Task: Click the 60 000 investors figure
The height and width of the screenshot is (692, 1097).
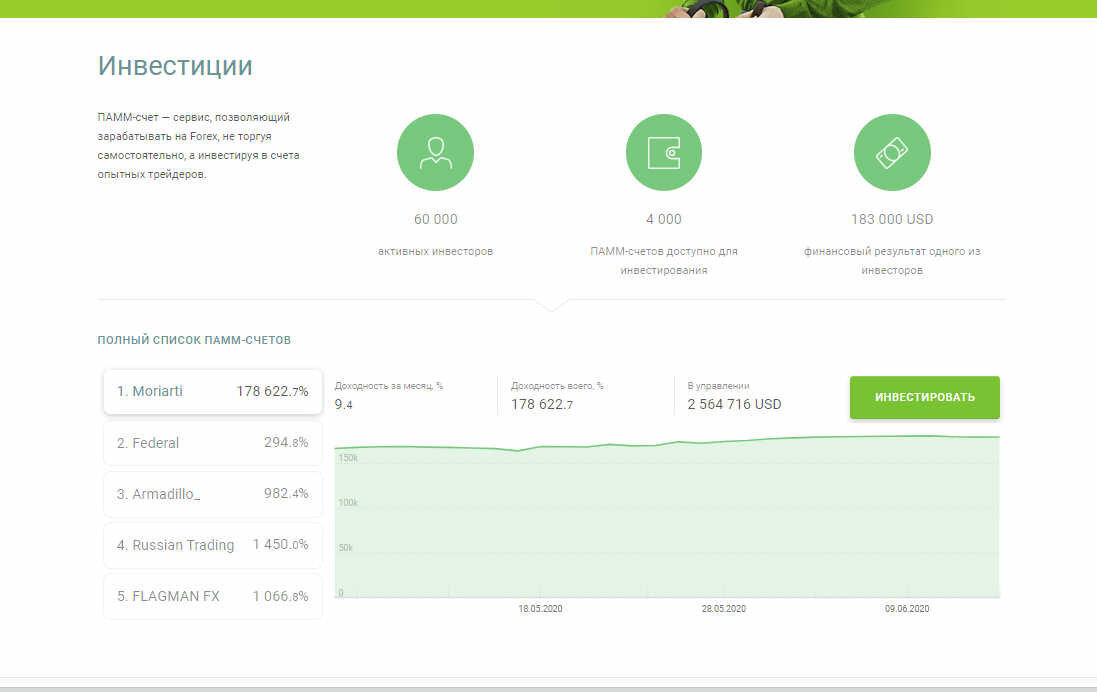Action: point(435,219)
